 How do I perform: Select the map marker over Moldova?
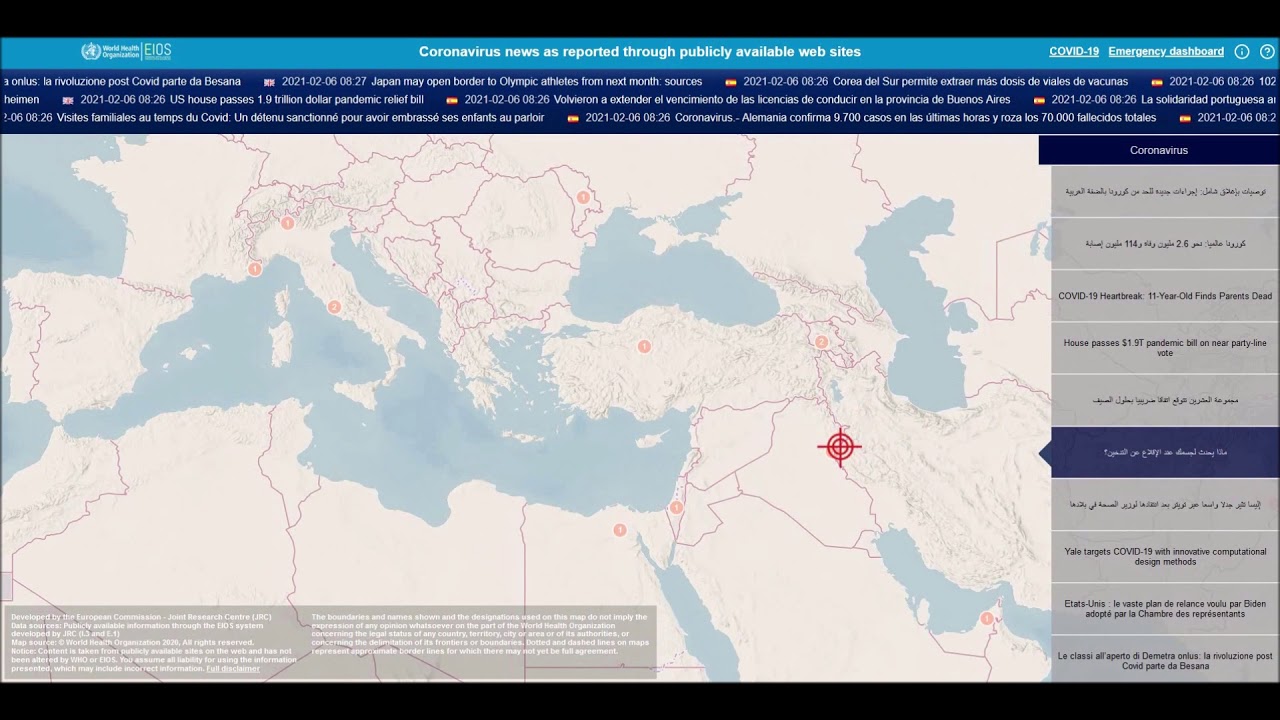coord(582,197)
